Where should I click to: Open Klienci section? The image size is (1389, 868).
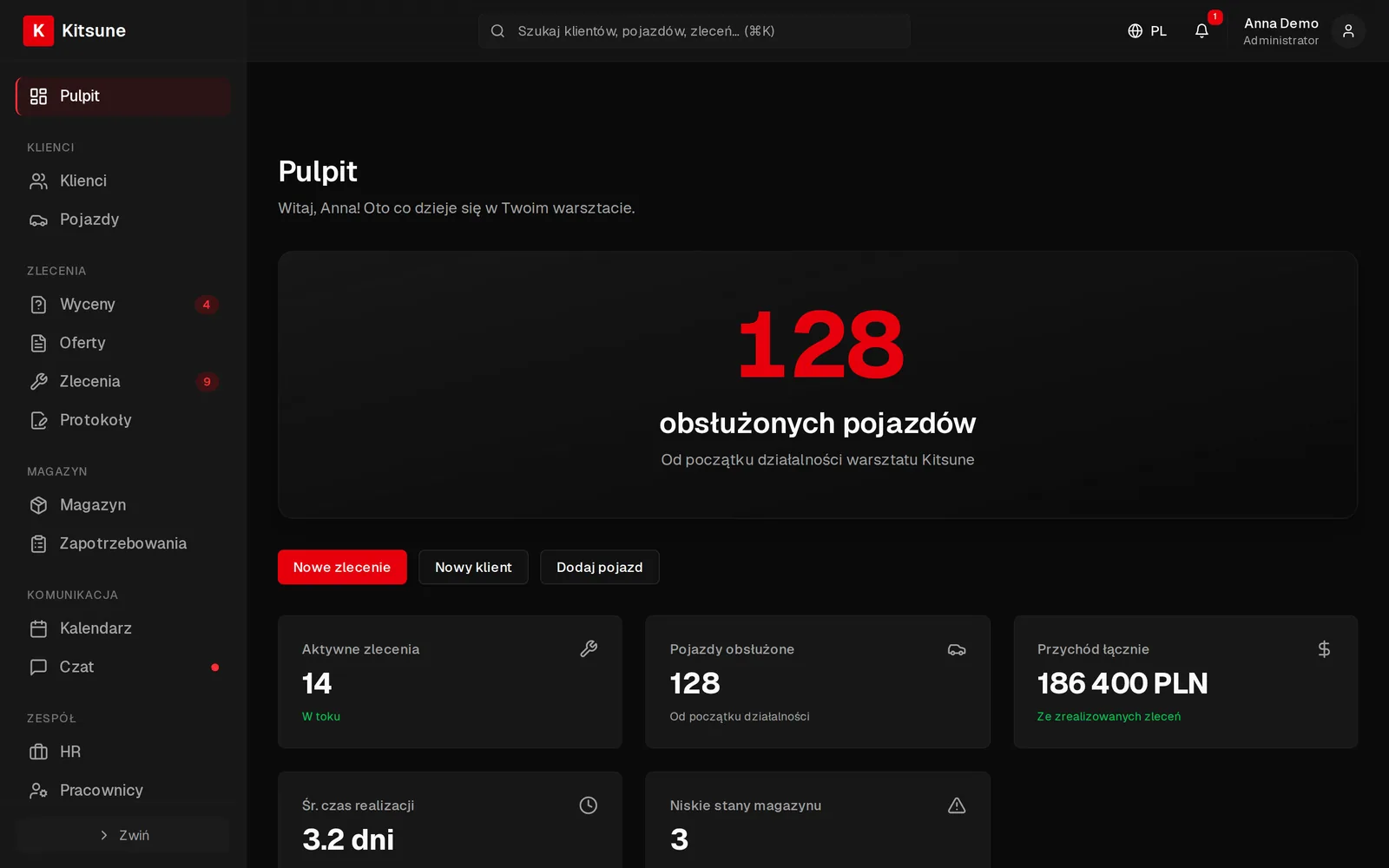pos(123,181)
